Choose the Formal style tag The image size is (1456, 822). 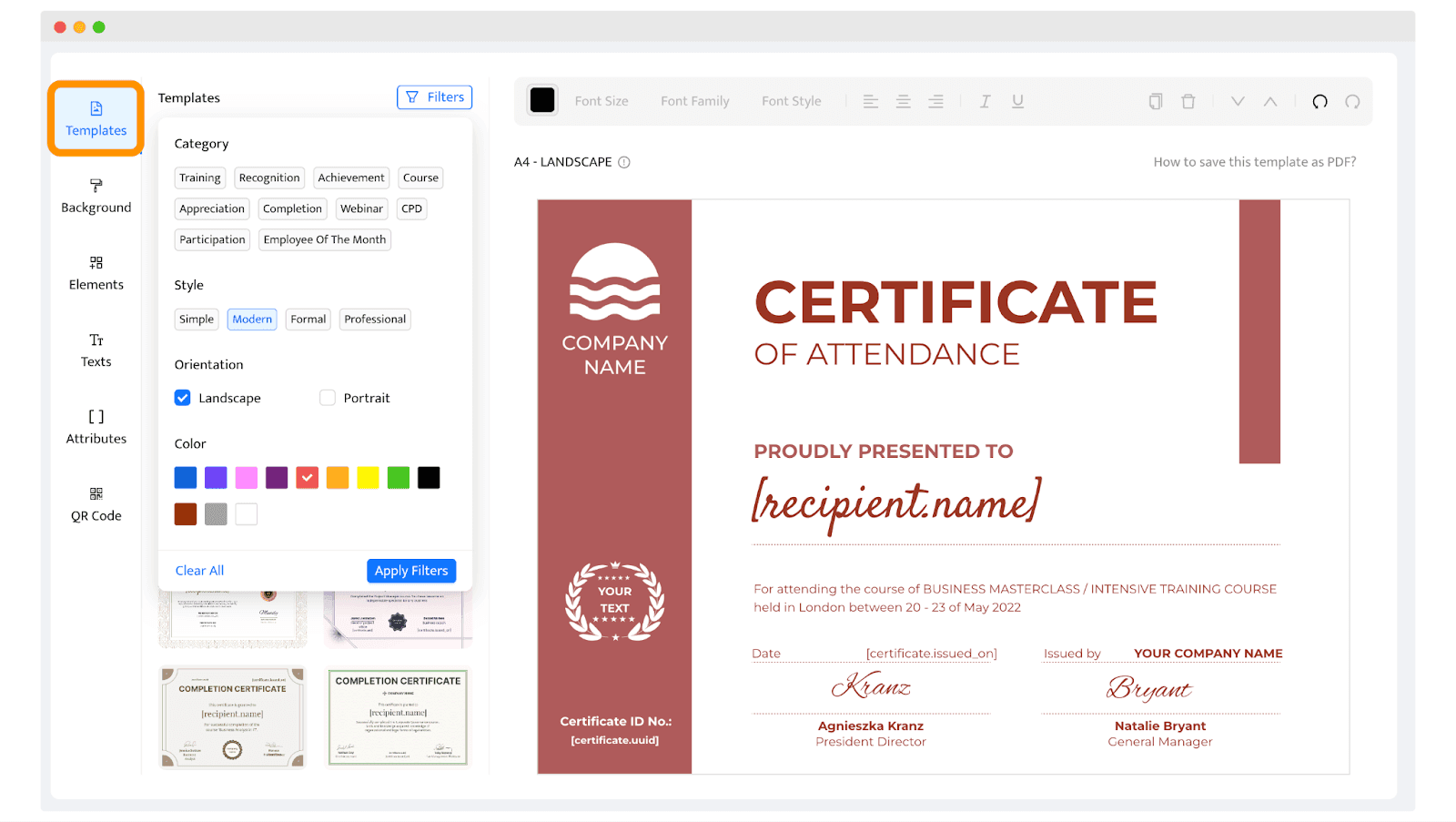308,320
